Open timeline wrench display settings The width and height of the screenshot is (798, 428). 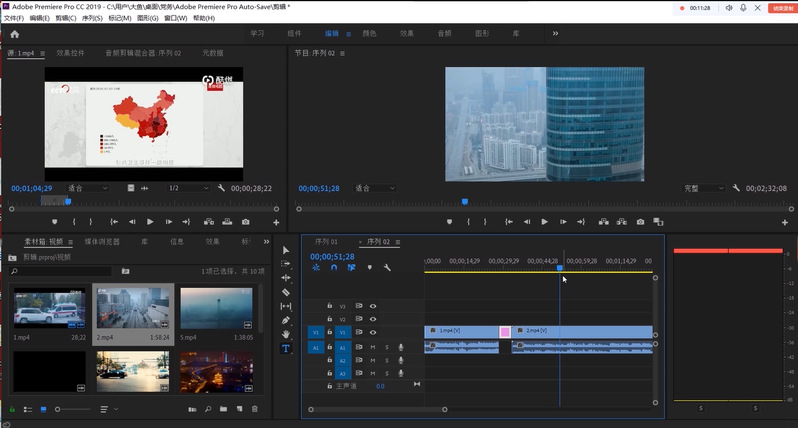pos(387,268)
